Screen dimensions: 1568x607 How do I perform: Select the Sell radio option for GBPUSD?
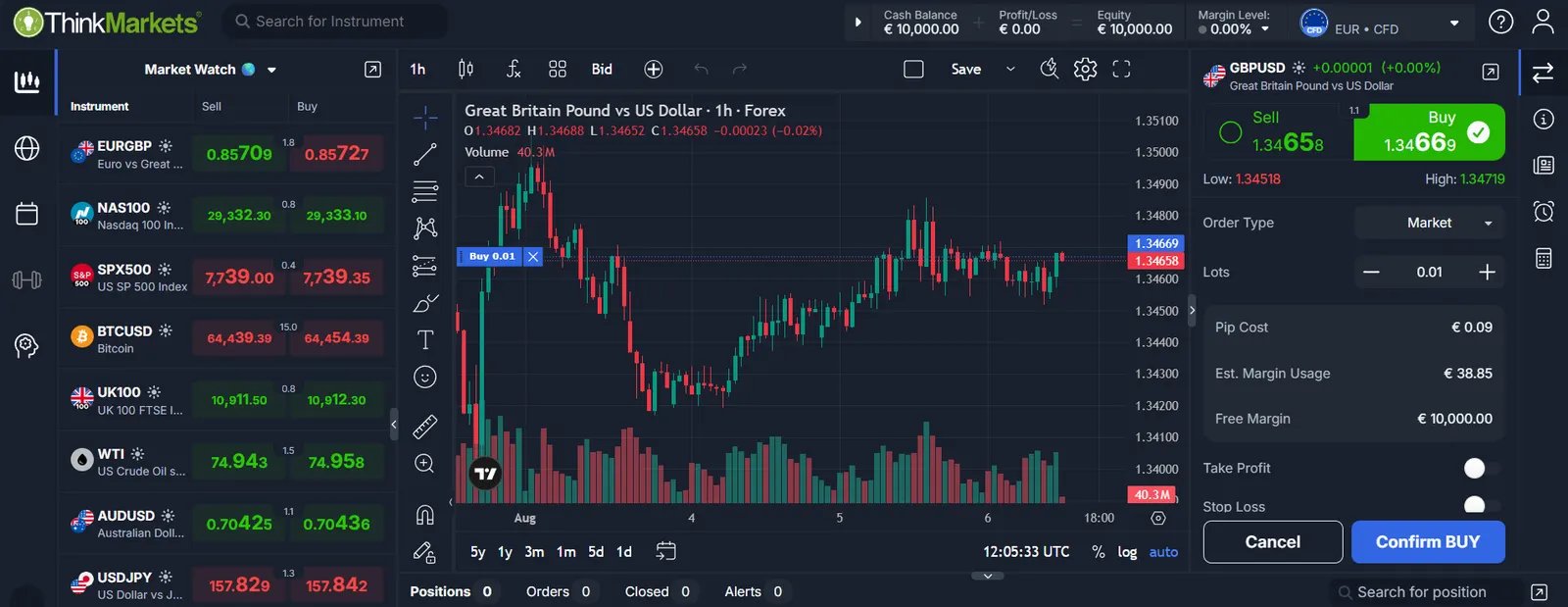click(x=1231, y=132)
